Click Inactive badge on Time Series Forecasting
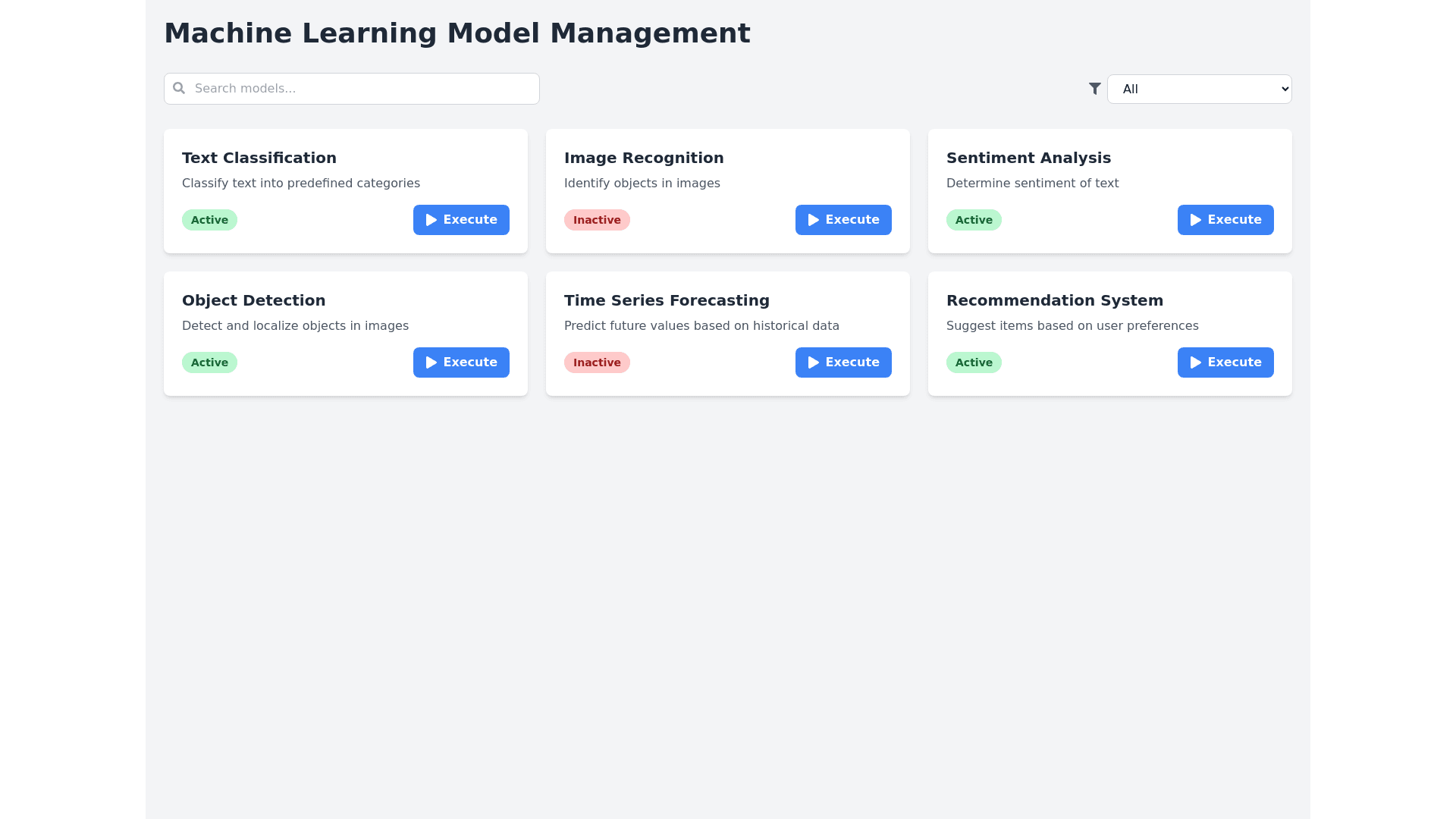Image resolution: width=1456 pixels, height=819 pixels. pos(597,362)
